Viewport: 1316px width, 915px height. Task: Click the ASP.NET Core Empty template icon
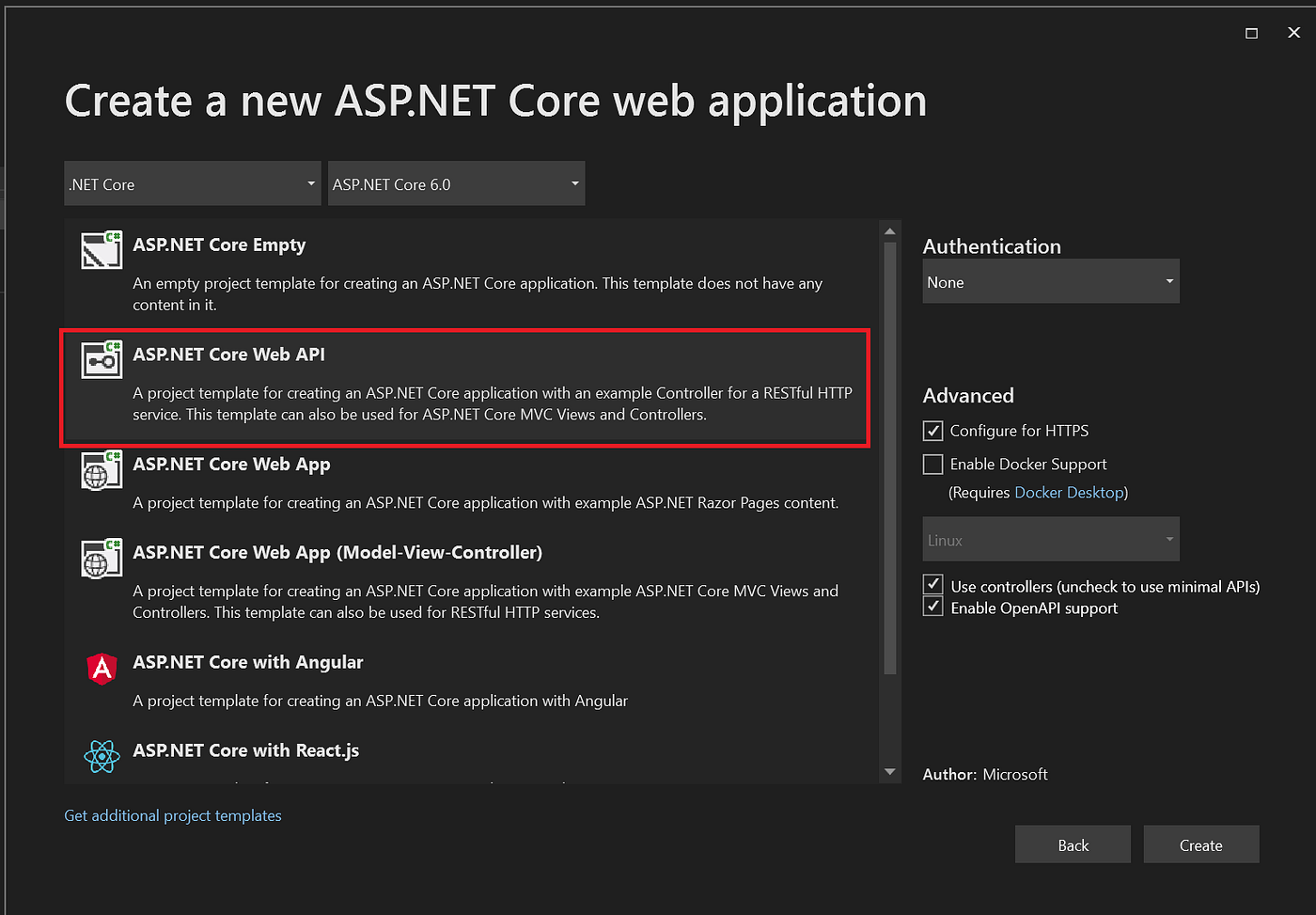(102, 250)
